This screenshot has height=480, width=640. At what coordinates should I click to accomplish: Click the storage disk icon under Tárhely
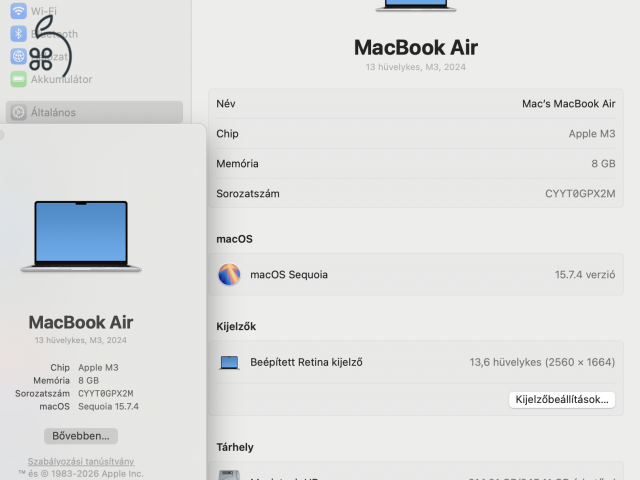point(229,475)
